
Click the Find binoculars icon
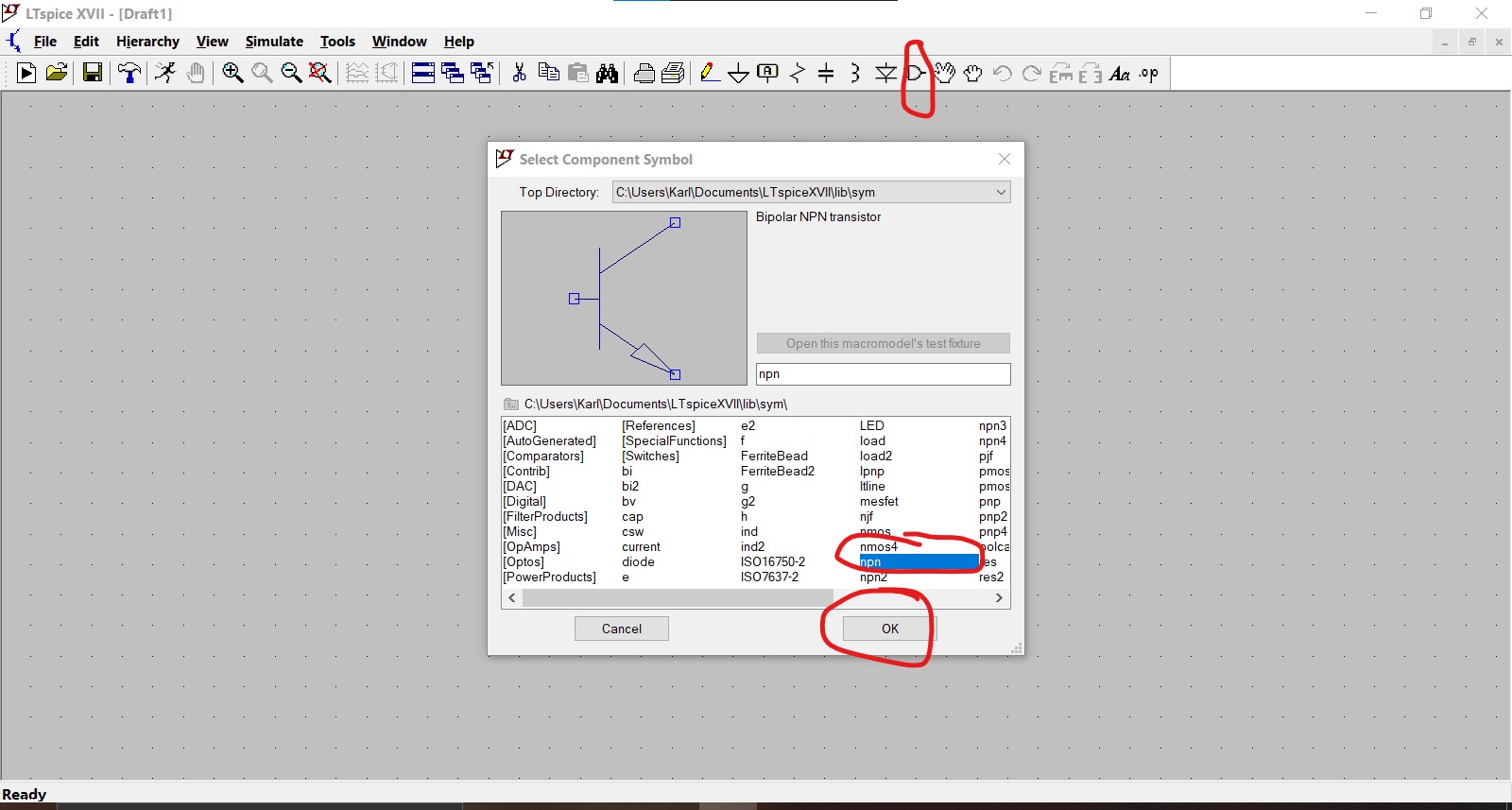607,73
